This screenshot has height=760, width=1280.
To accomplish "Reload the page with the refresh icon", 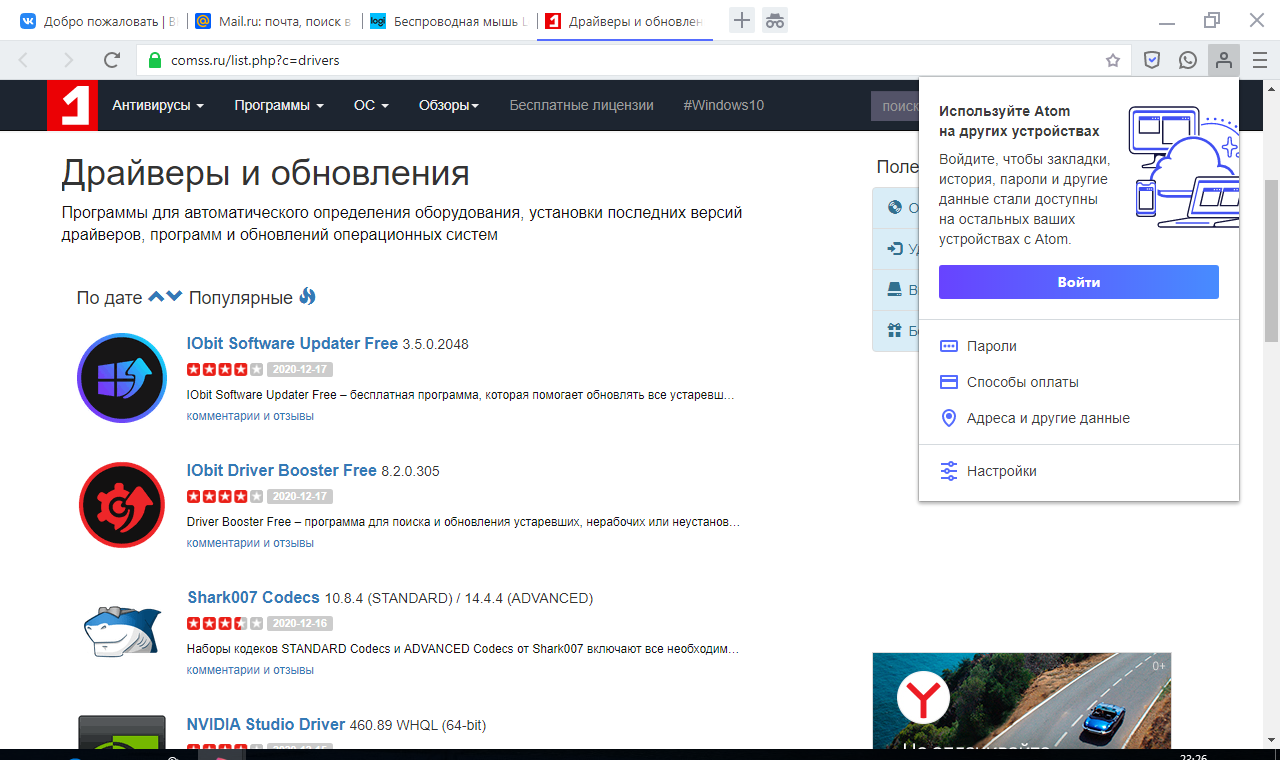I will click(x=112, y=60).
